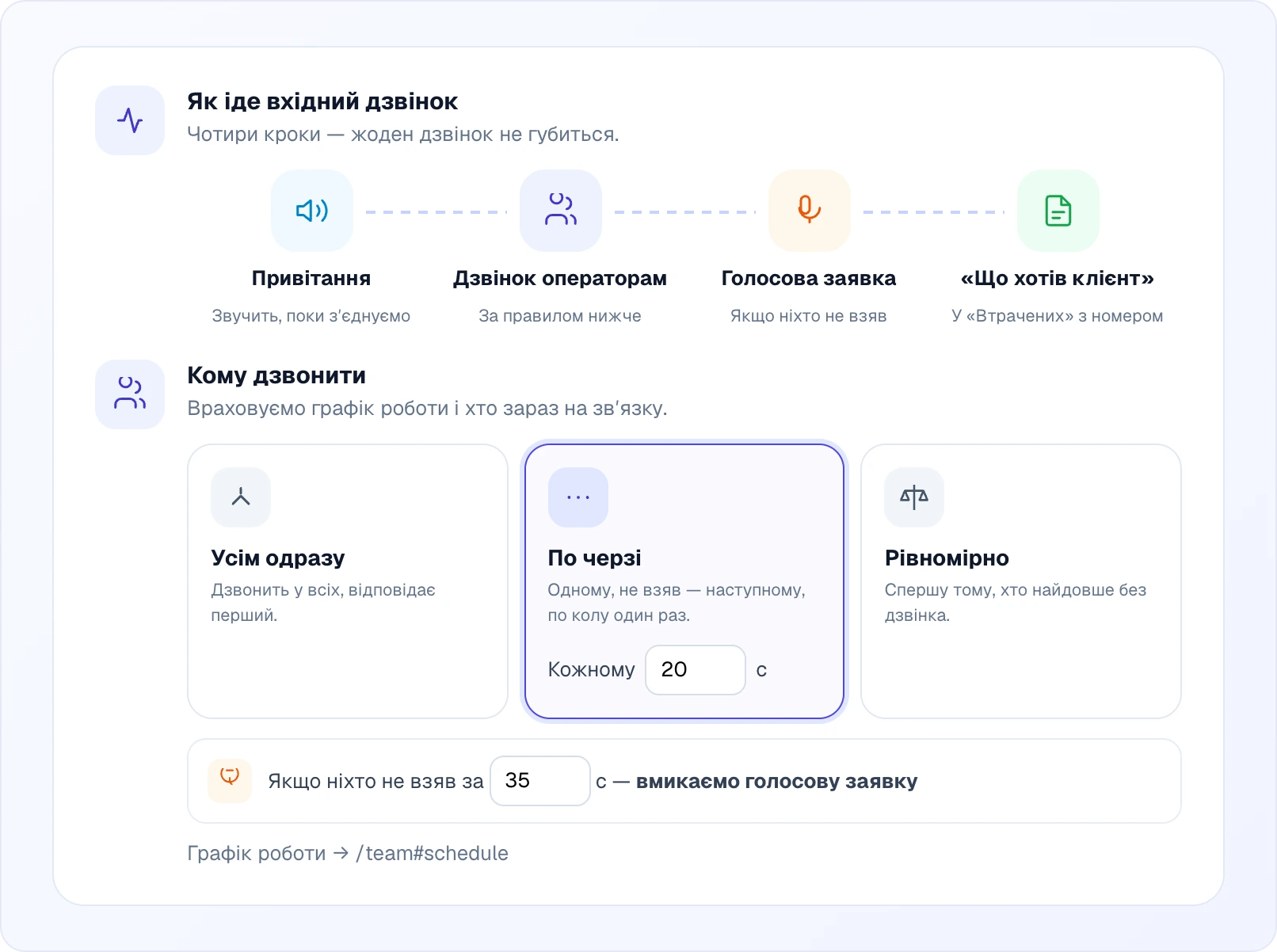Click the 'Кожному' label in 'По черзі' card
Viewport: 1277px width, 952px height.
click(x=592, y=670)
